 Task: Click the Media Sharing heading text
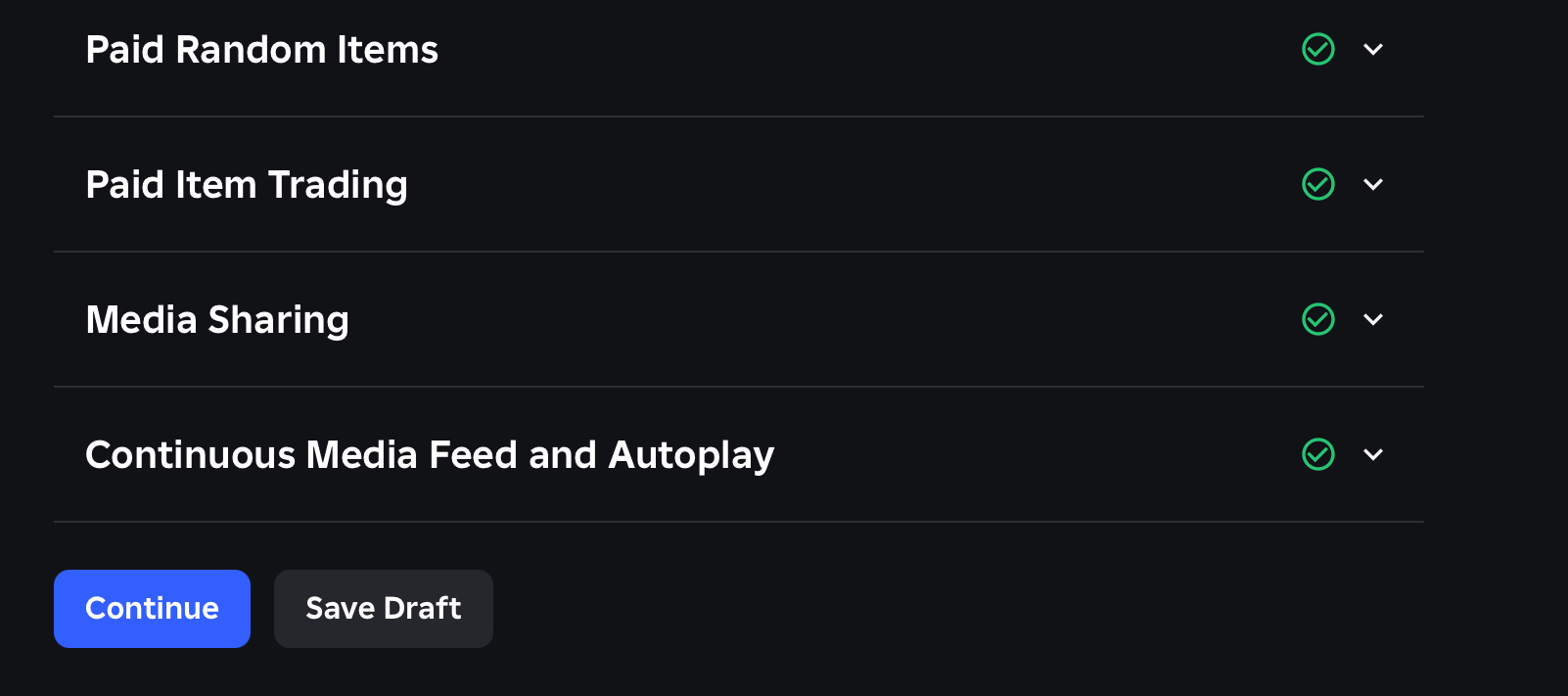click(217, 320)
